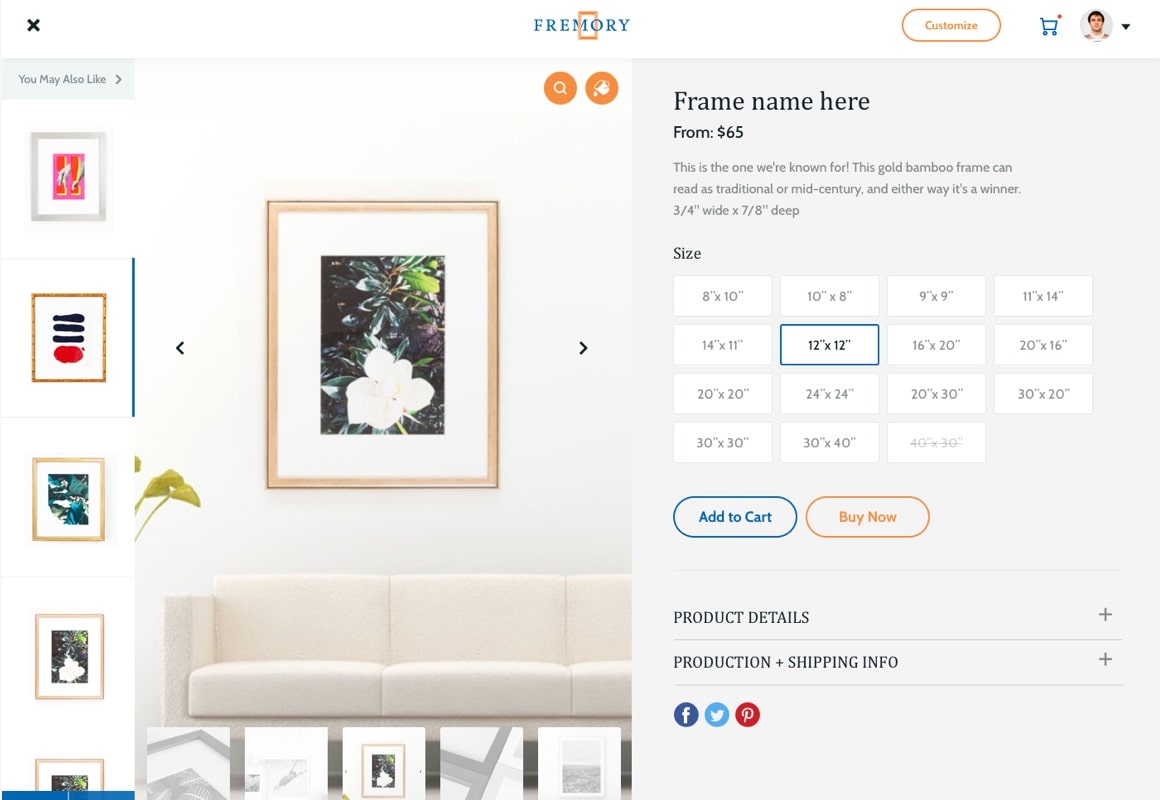Open the shopping cart
This screenshot has width=1160, height=800.
(x=1049, y=26)
